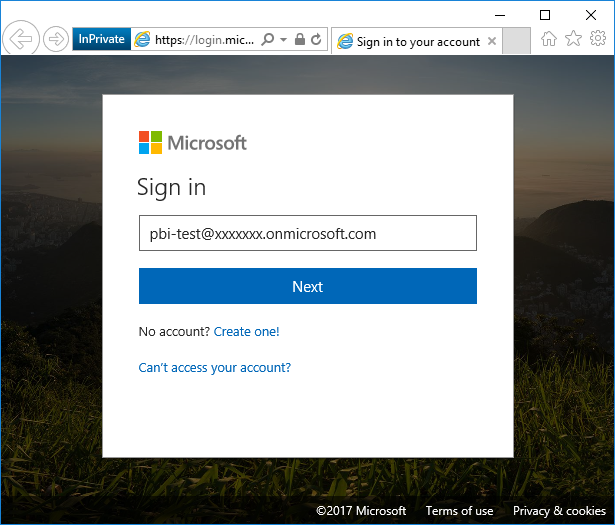
Task: Go back with the browser Back arrow
Action: tap(20, 38)
